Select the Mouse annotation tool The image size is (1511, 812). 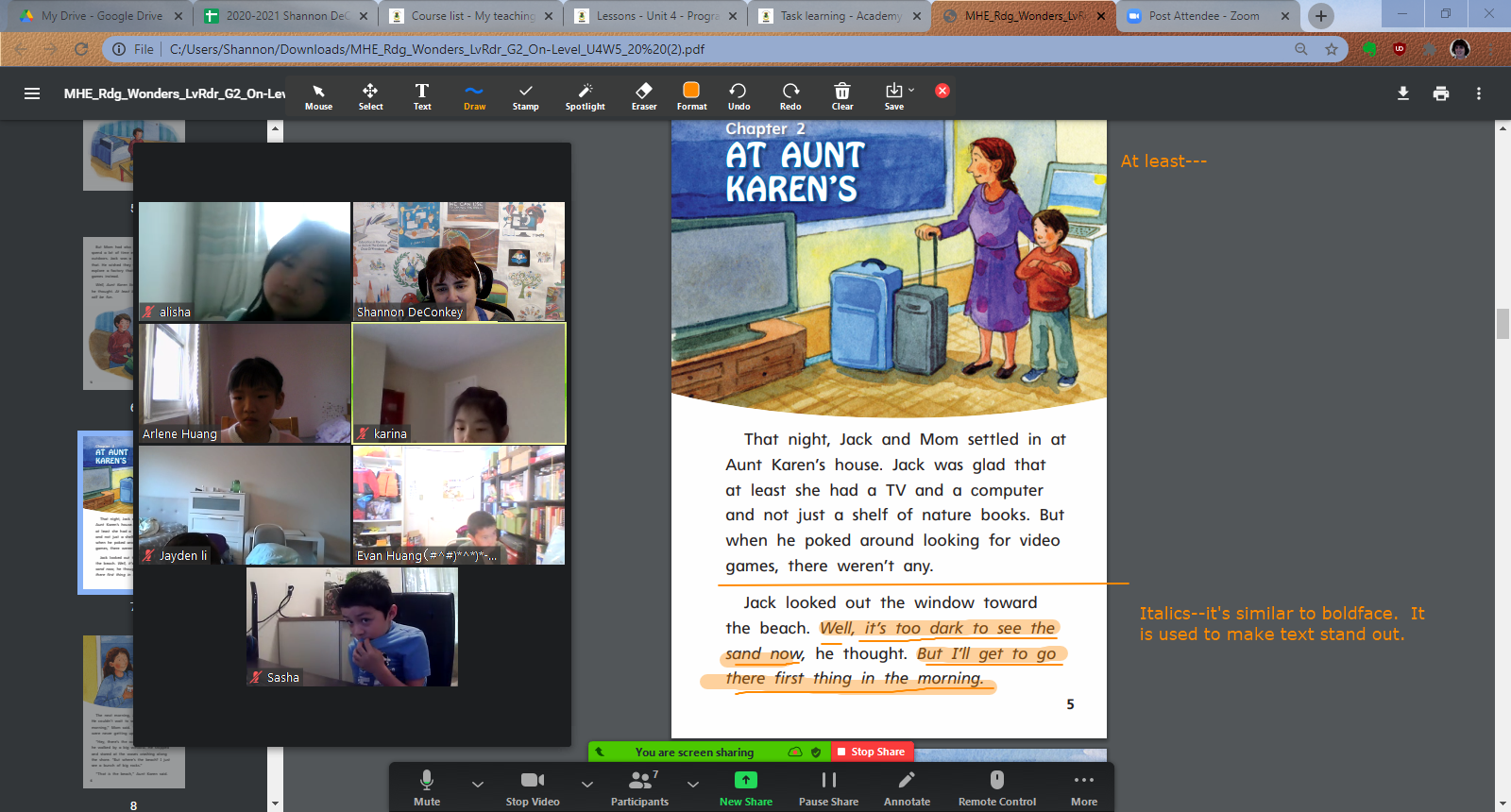click(x=318, y=96)
